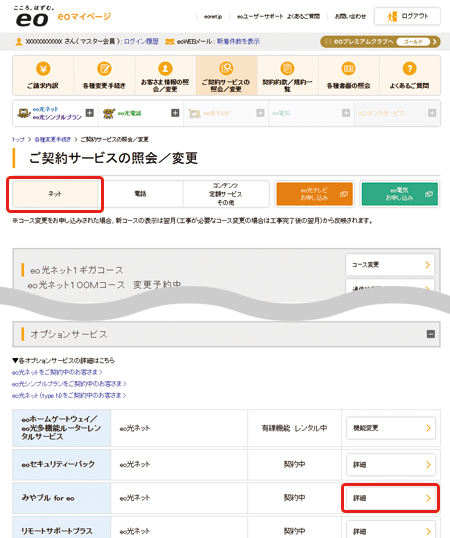Click the eo光ネット computer mascot icon

[24, 113]
